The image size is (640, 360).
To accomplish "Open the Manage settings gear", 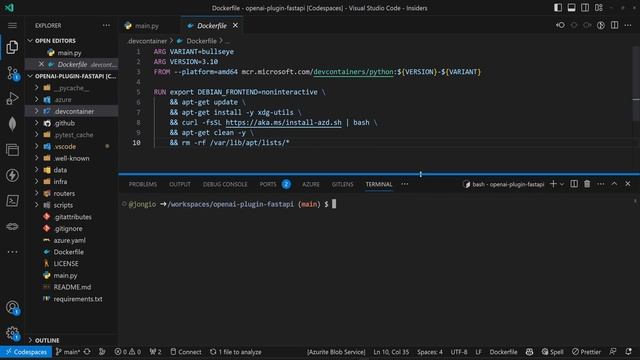I will click(x=12, y=333).
